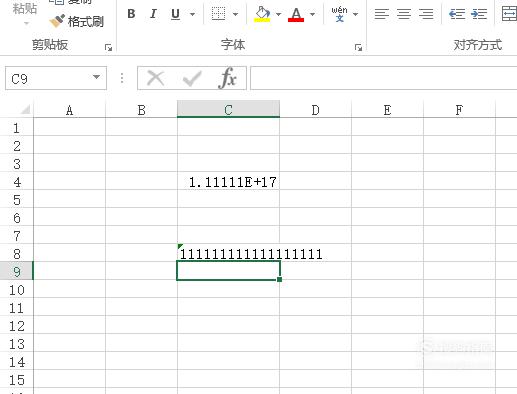Image resolution: width=517 pixels, height=394 pixels.
Task: Apply yellow fill color bucket
Action: [262, 14]
